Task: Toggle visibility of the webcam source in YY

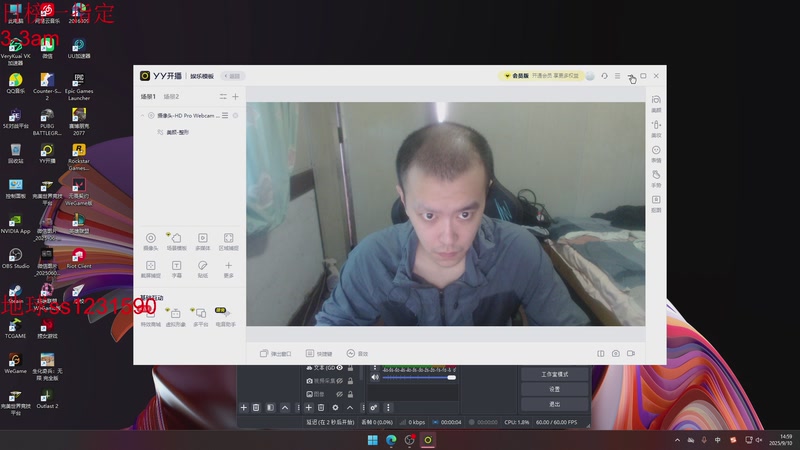Action: (235, 116)
